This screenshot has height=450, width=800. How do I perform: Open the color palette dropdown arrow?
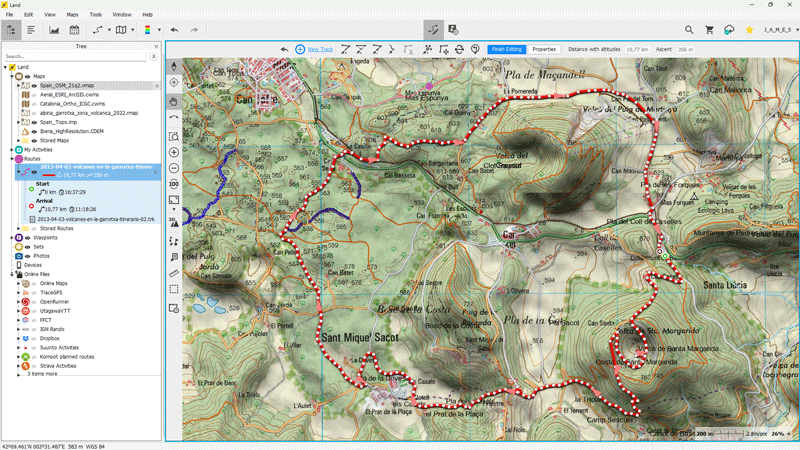pos(159,30)
